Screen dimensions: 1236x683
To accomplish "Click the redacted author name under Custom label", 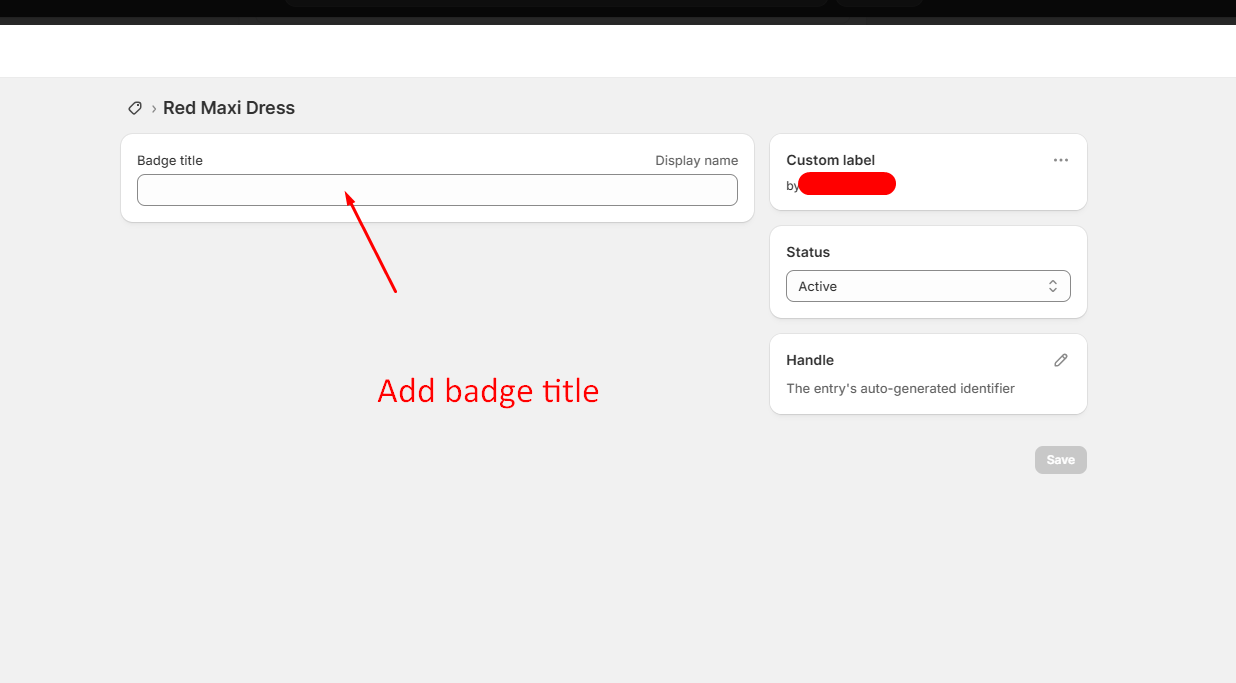I will (847, 184).
